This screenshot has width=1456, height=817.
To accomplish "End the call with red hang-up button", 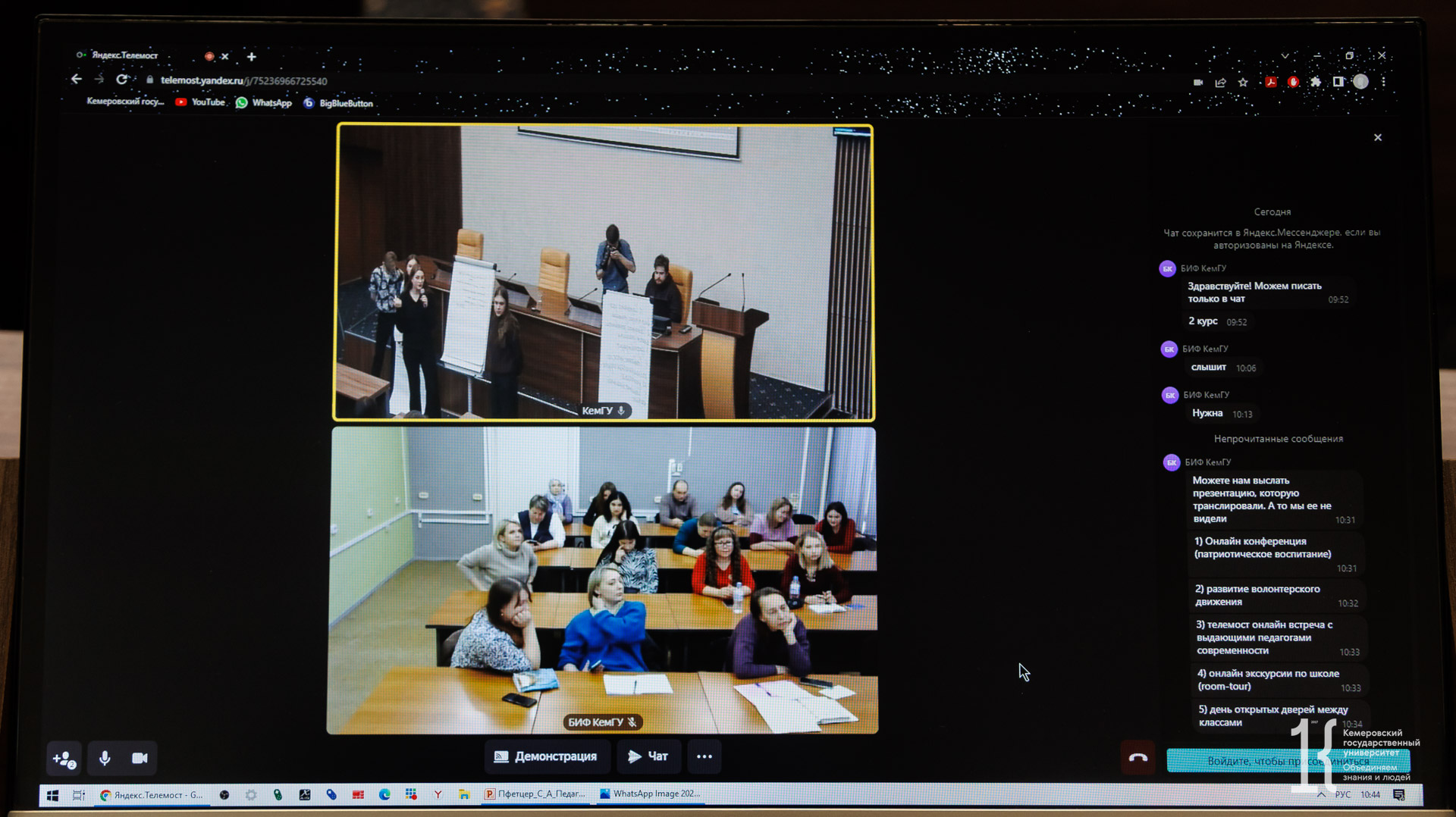I will 1137,757.
